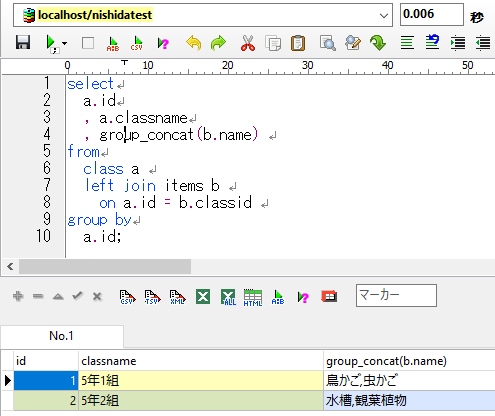
Task: Export the grid as HTML
Action: coord(253,297)
